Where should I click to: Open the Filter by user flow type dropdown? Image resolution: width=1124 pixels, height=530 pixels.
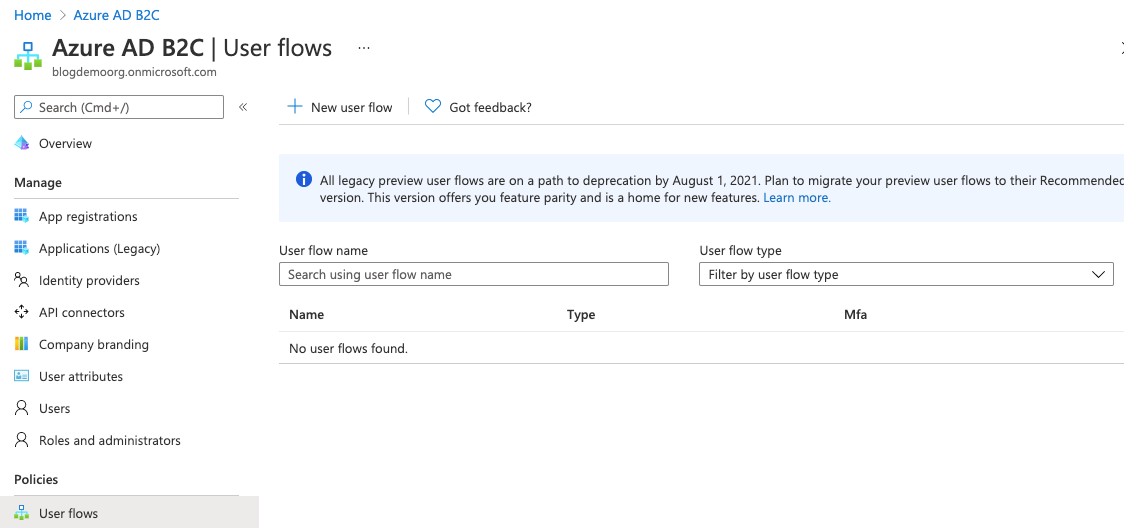pos(906,274)
